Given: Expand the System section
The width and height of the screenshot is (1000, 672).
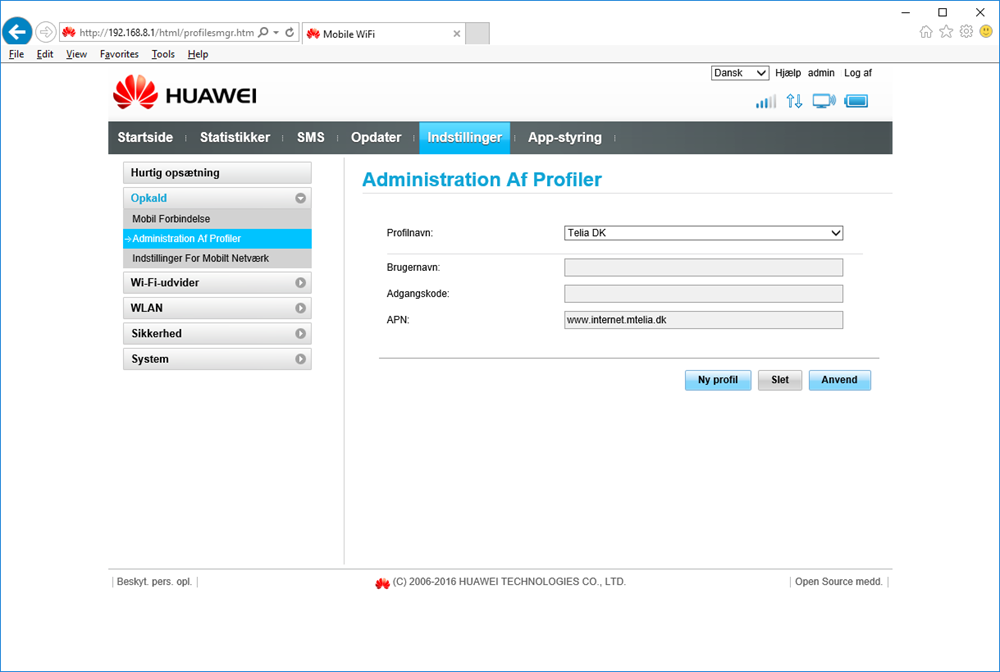Looking at the screenshot, I should pyautogui.click(x=217, y=359).
